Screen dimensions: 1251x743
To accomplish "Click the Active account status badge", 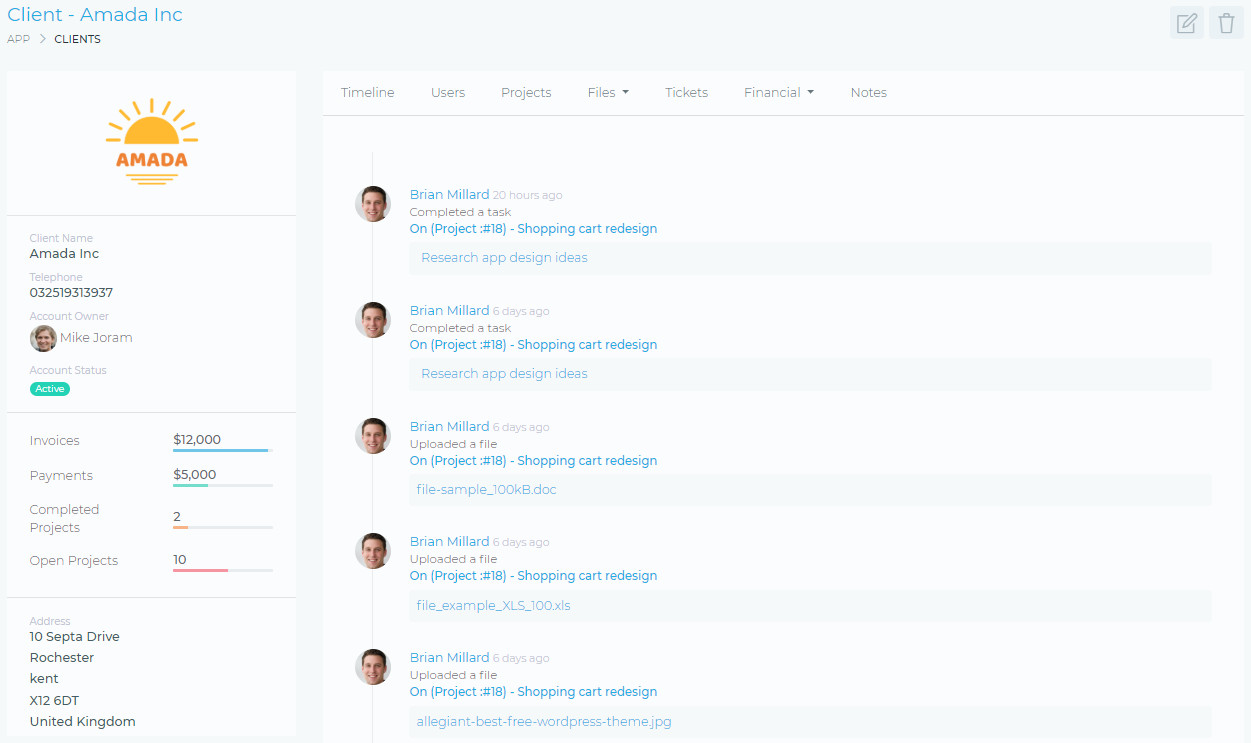I will pyautogui.click(x=50, y=389).
